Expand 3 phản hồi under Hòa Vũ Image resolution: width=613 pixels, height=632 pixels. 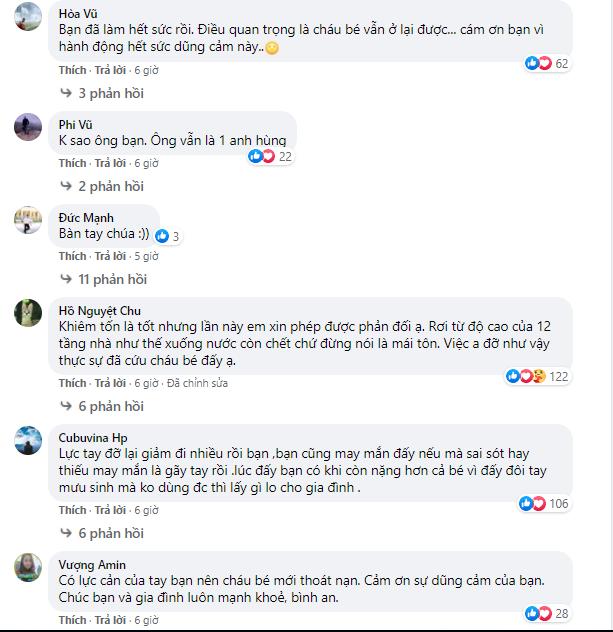109,93
